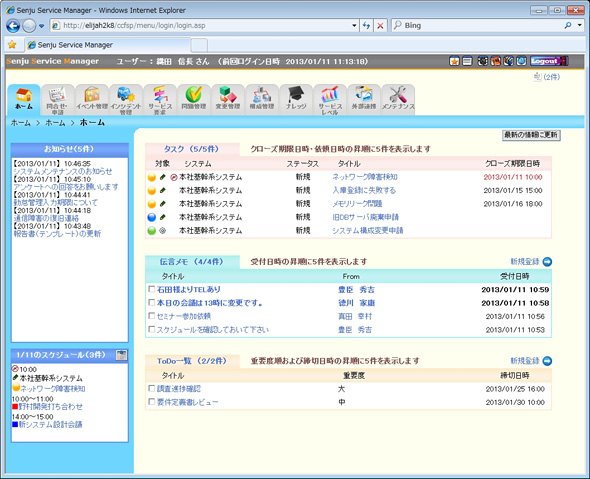Open the Bing search provider dropdown arrow
The height and width of the screenshot is (479, 590).
click(580, 25)
